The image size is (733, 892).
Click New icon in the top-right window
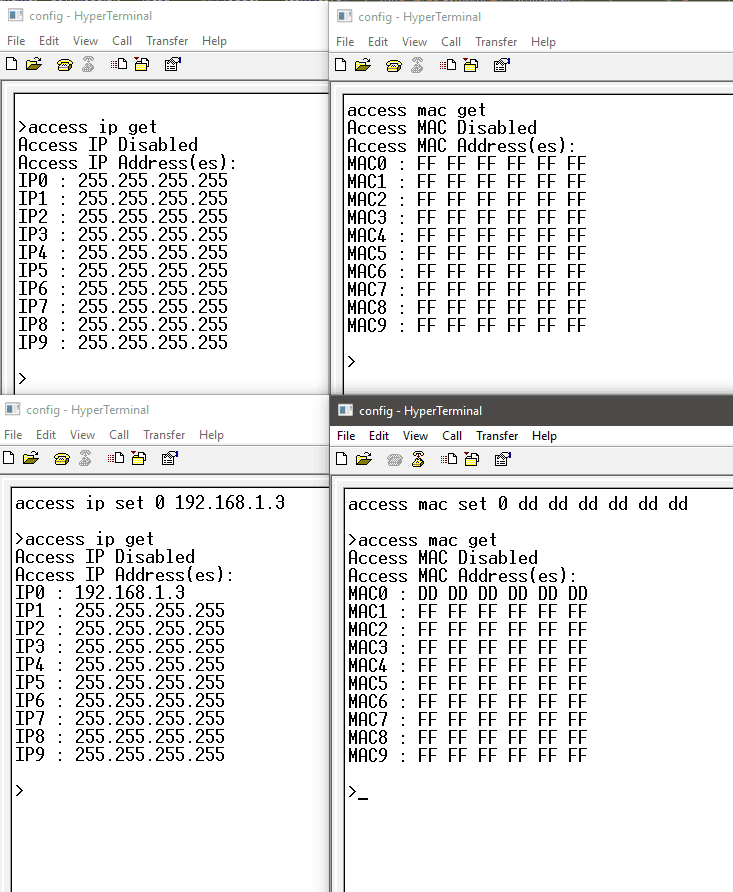pyautogui.click(x=341, y=66)
